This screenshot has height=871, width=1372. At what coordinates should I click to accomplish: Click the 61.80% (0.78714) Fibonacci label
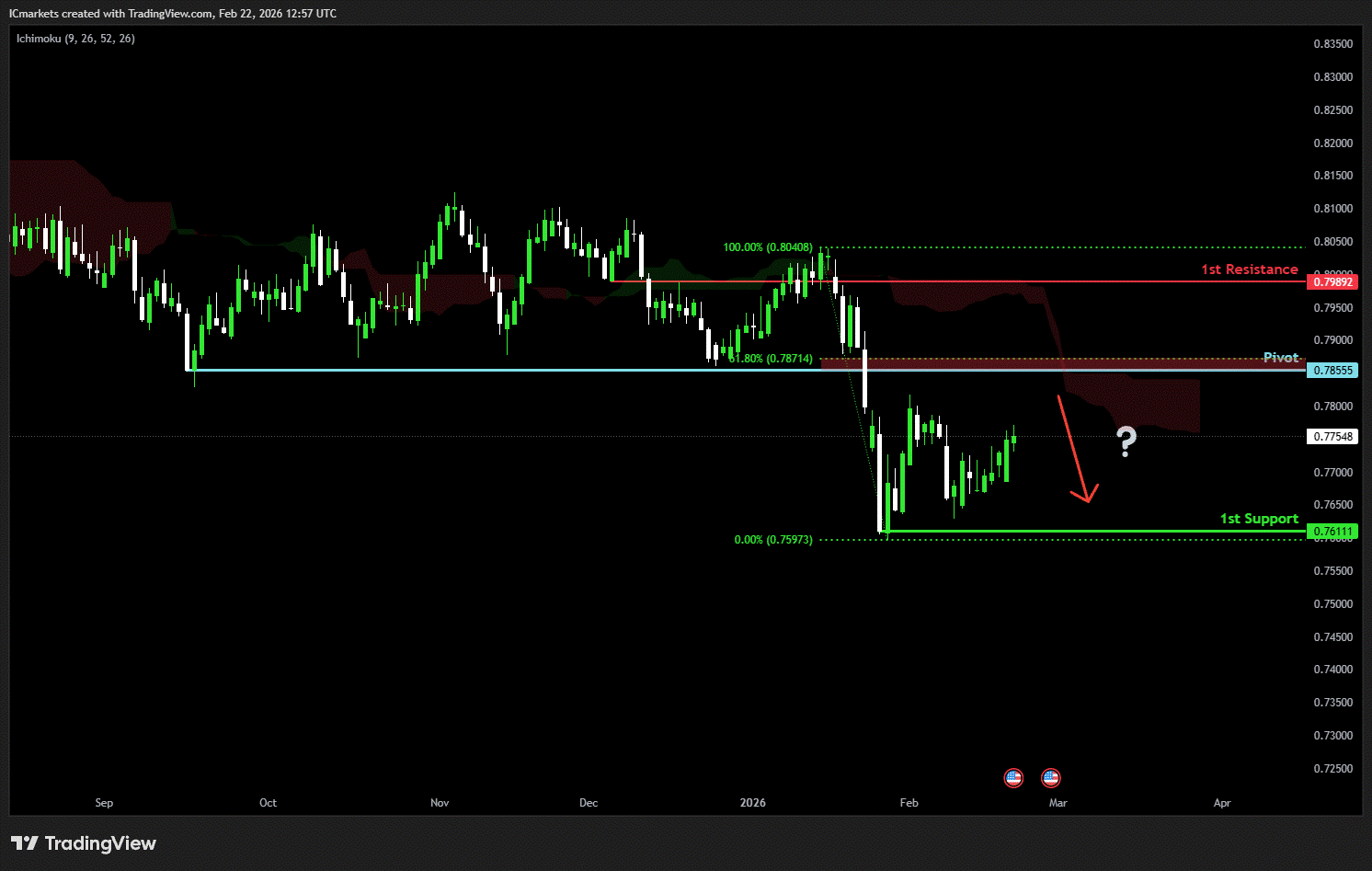(x=771, y=359)
